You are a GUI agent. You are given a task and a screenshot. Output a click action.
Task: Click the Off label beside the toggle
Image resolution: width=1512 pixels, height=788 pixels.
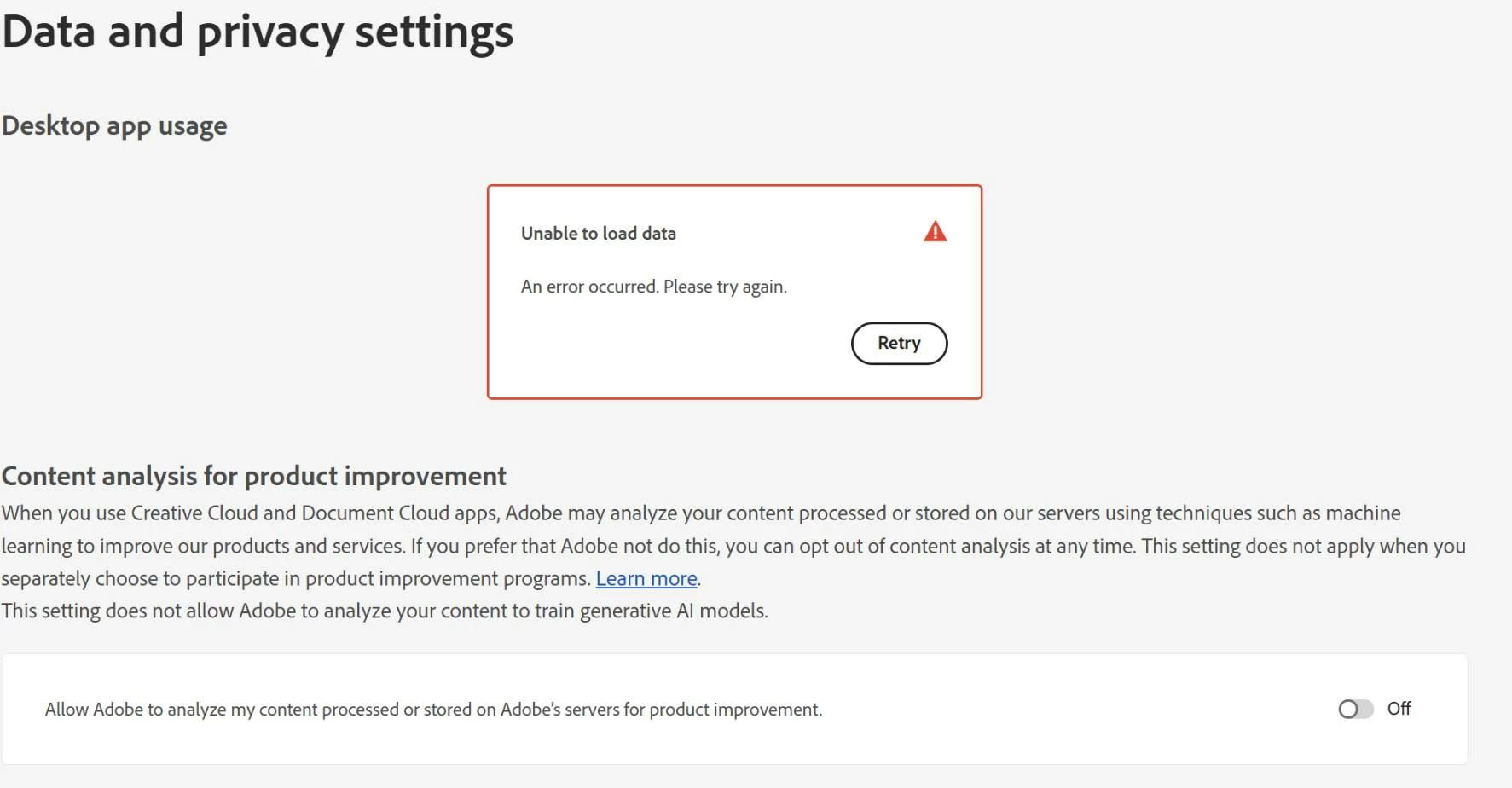pos(1399,709)
